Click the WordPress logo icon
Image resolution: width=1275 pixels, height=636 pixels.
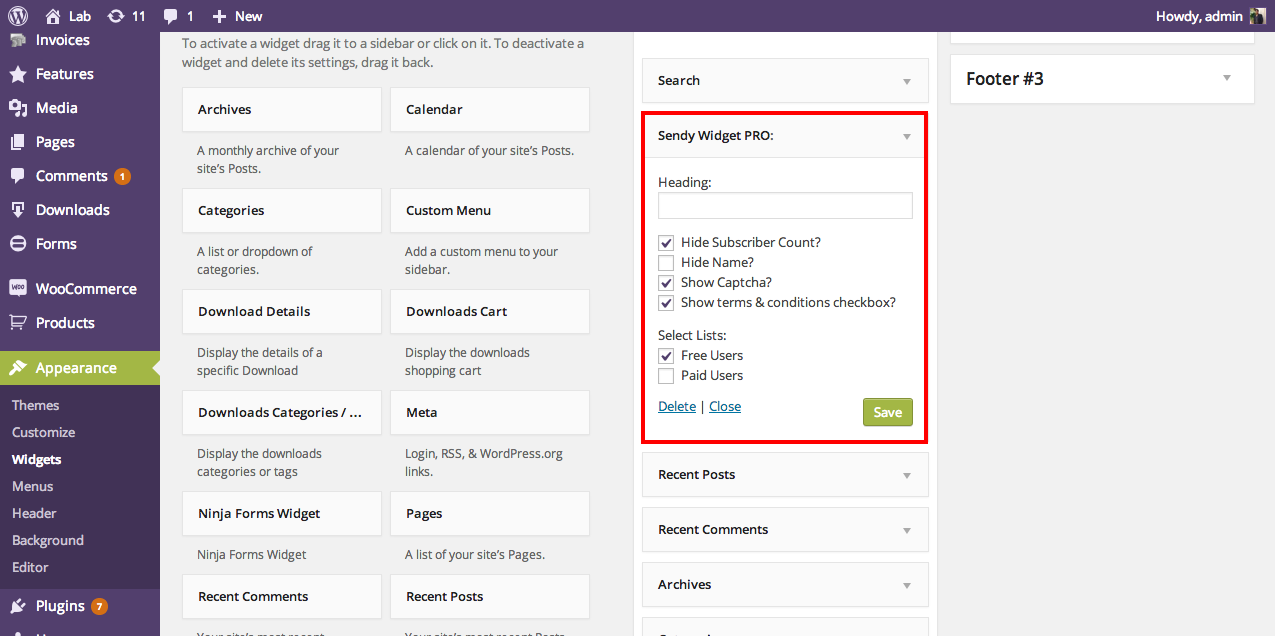click(17, 16)
